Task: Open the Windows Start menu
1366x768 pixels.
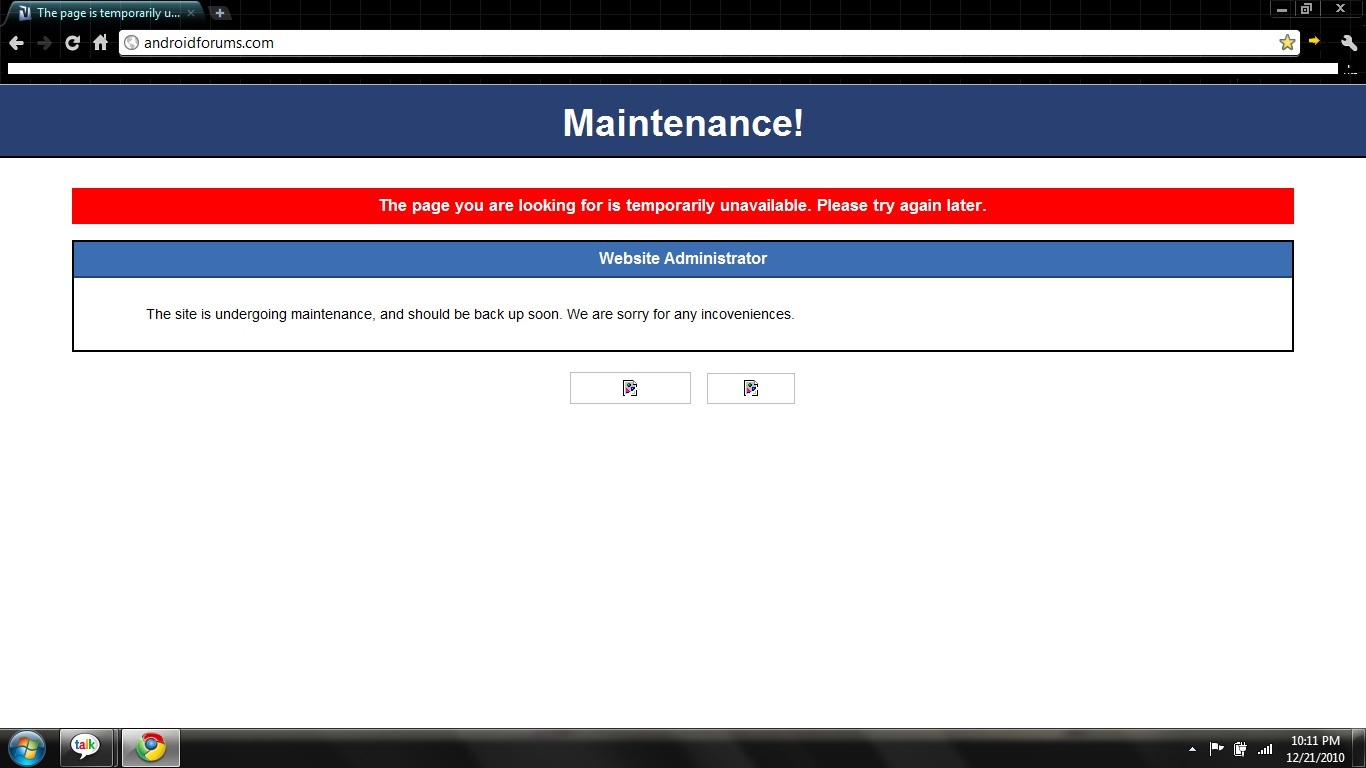Action: [x=26, y=748]
